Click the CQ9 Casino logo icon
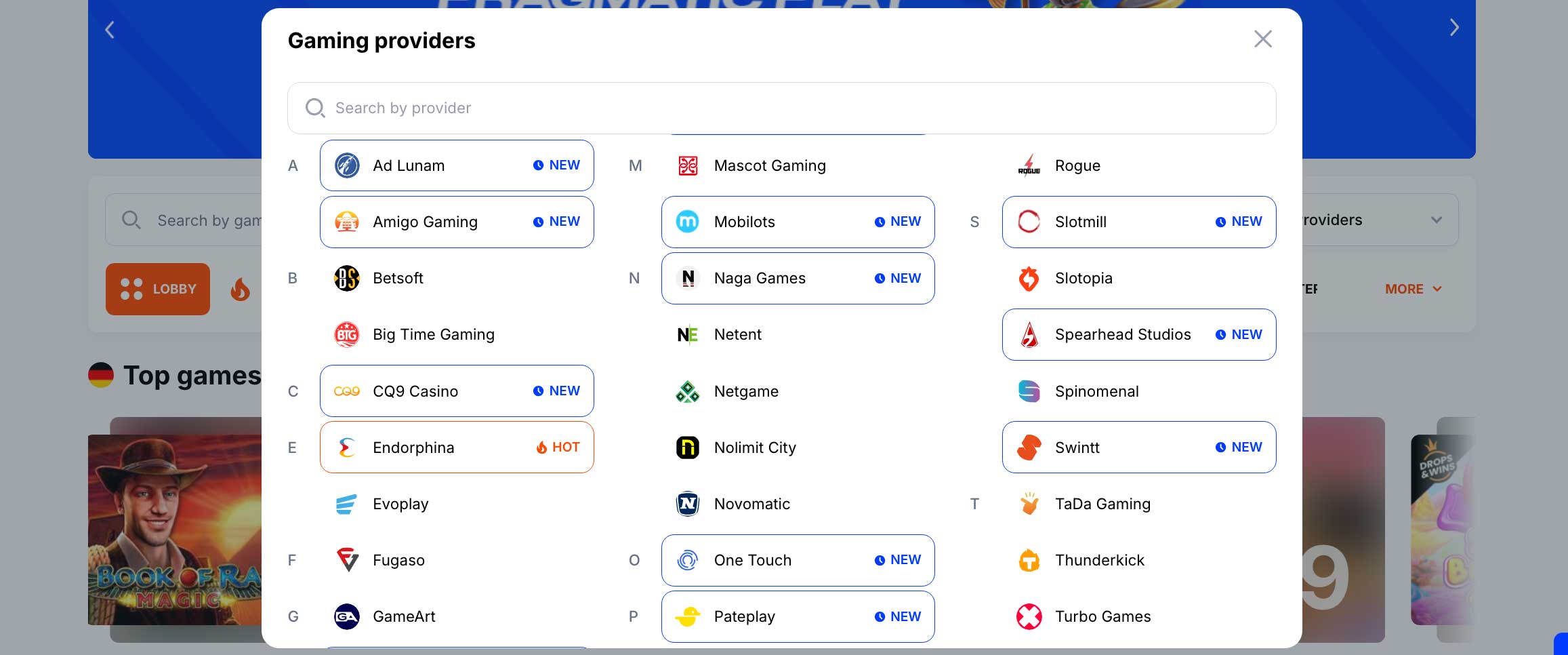Image resolution: width=1568 pixels, height=655 pixels. tap(347, 391)
